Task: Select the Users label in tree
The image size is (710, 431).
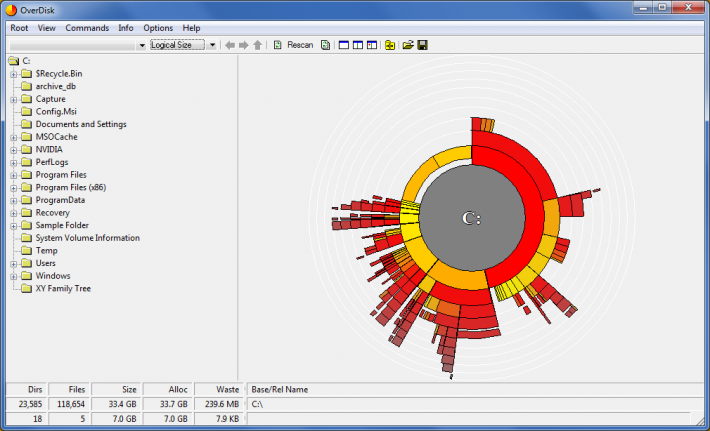Action: 45,263
